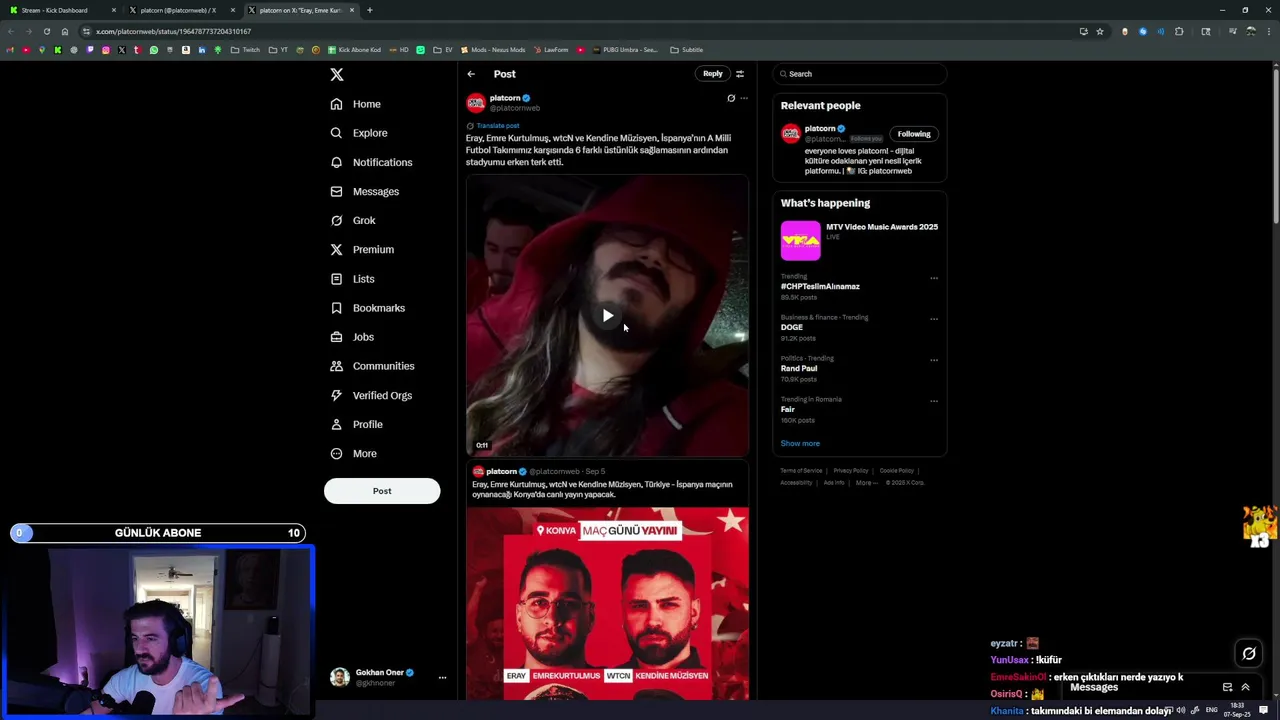The height and width of the screenshot is (720, 1280).
Task: Open Bookmarks
Action: [x=367, y=308]
